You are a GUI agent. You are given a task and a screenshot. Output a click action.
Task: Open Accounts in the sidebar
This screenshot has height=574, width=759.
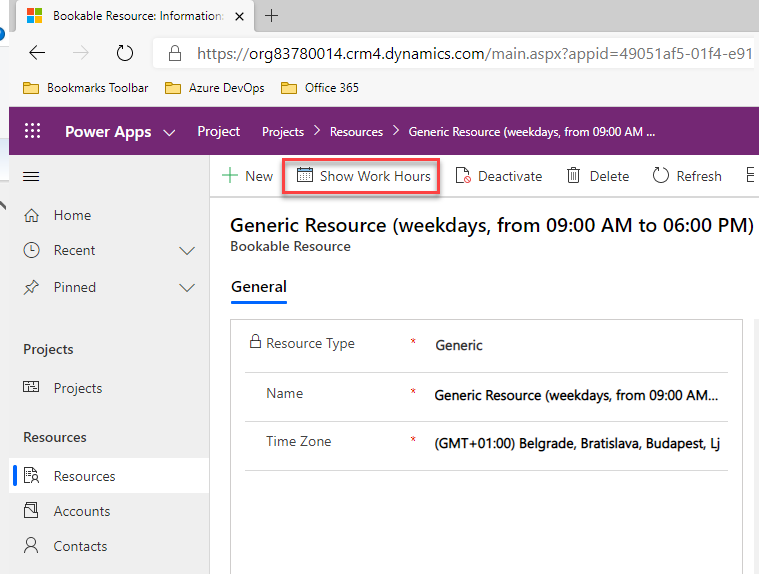coord(82,511)
